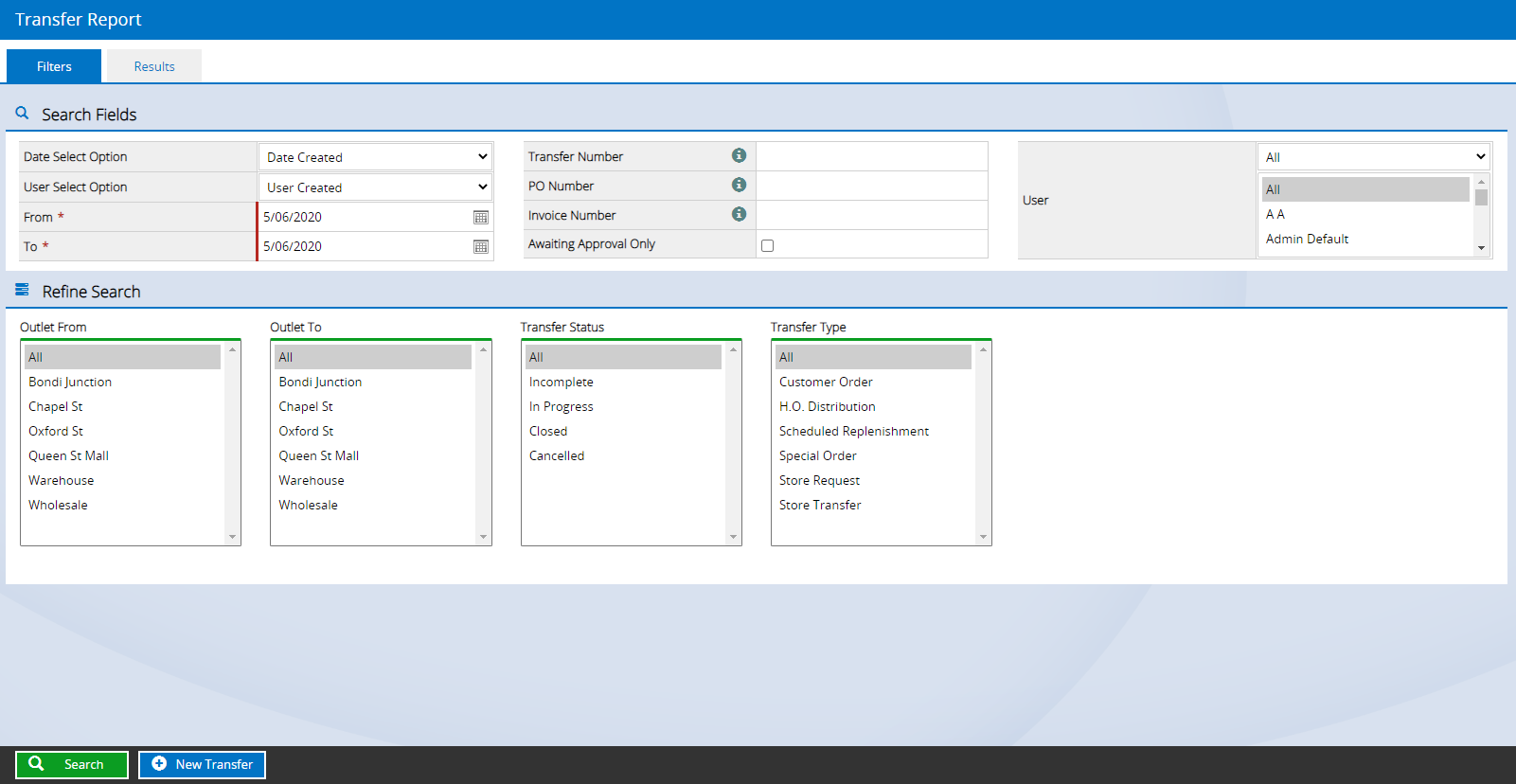Screen dimensions: 1516x784
Task: Click Transfer Type list scroll down arrow
Action: (x=983, y=537)
